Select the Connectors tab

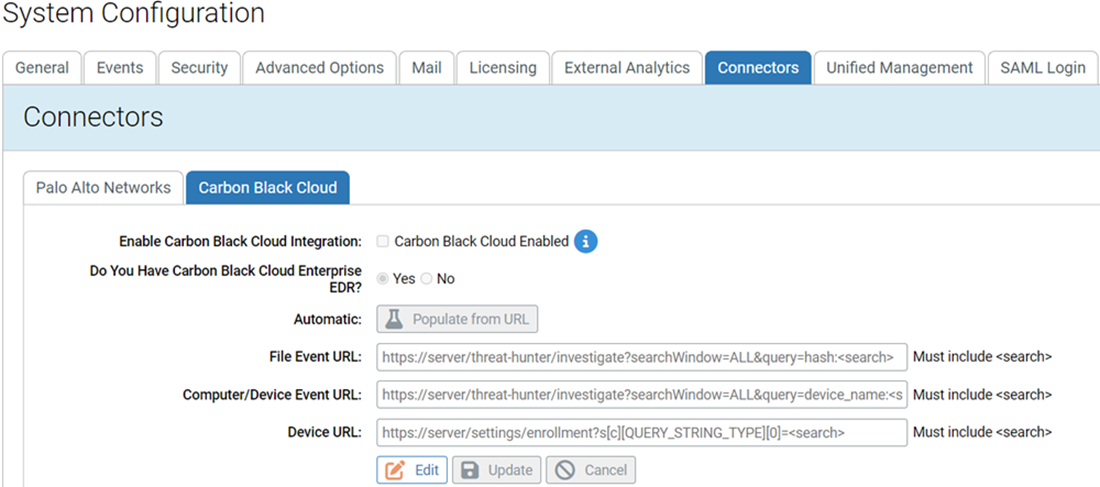click(758, 68)
